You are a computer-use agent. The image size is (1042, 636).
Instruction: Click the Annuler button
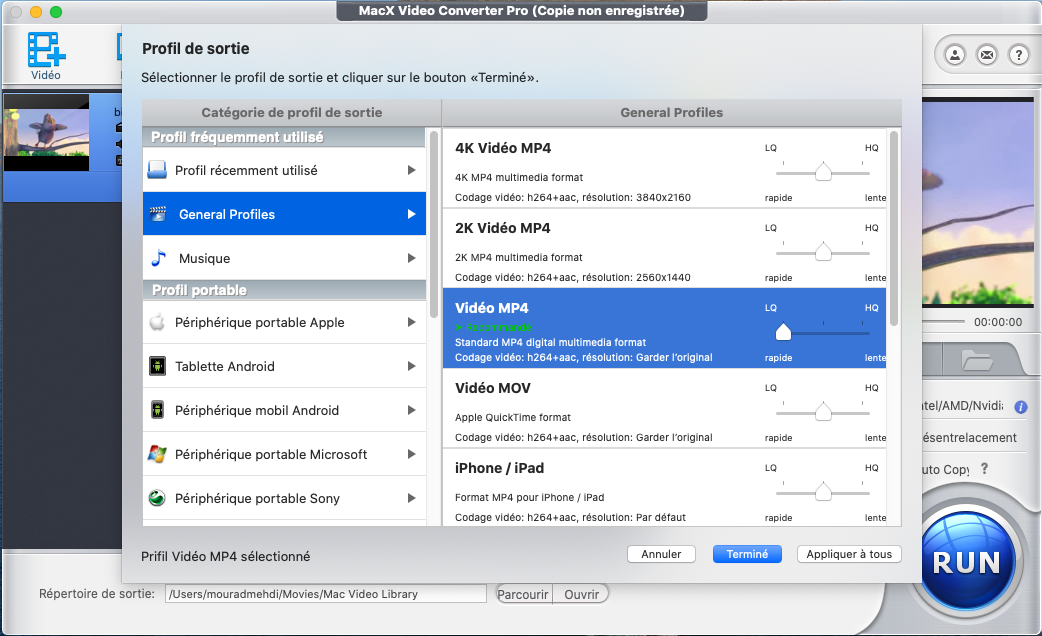pos(661,554)
